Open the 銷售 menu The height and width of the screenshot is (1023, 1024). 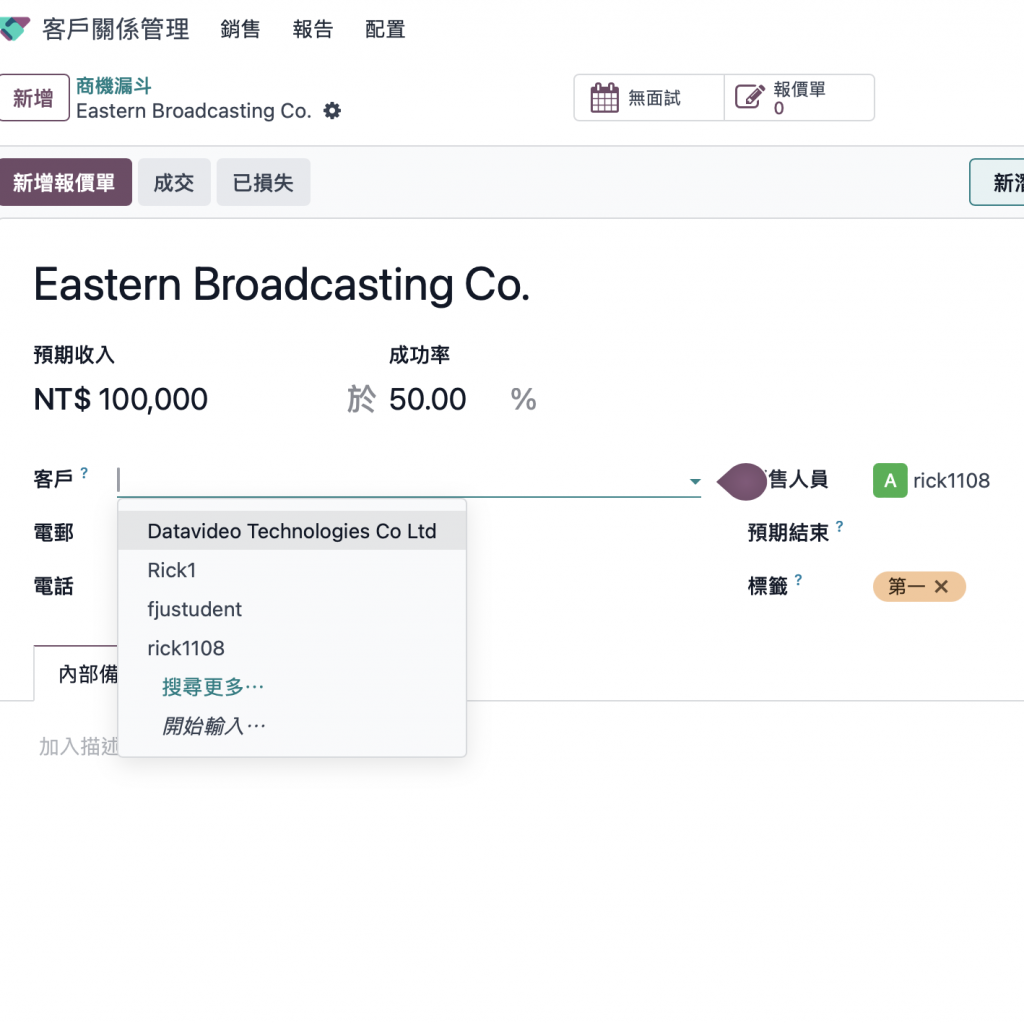tap(240, 29)
